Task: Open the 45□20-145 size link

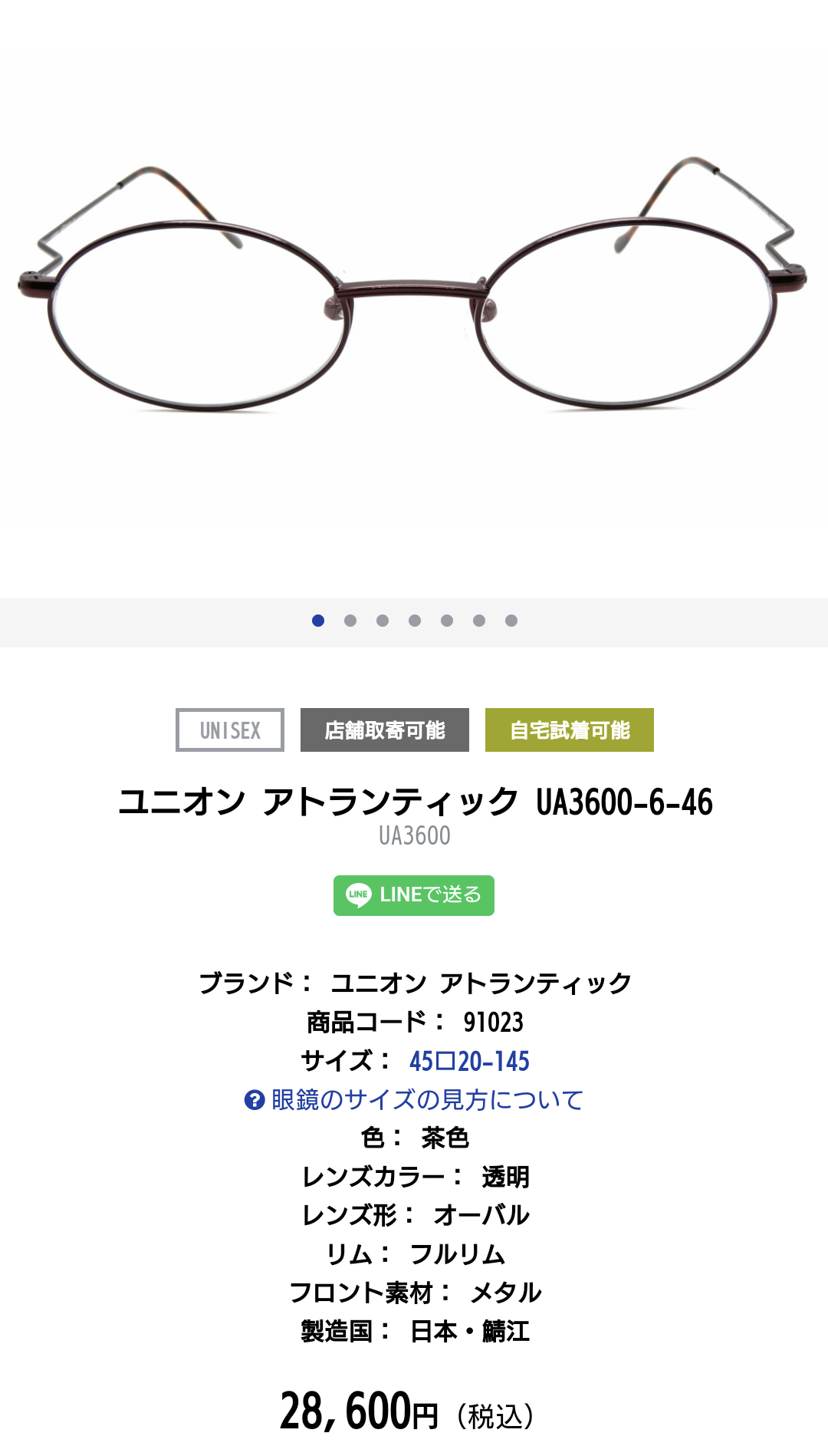Action: 469,1061
